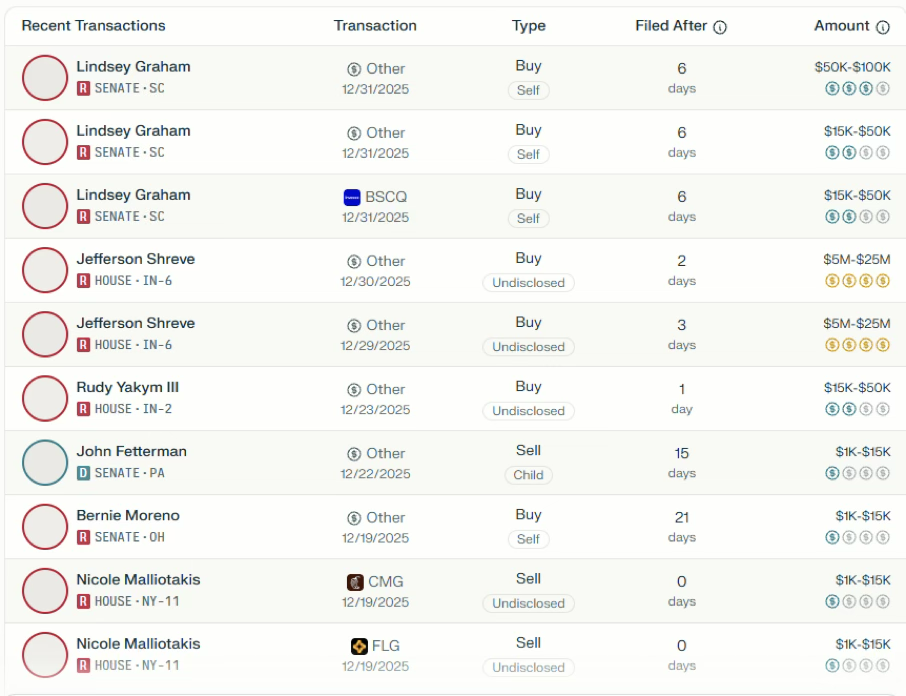Click the info icon beside Filed After
906x696 pixels.
click(x=720, y=27)
